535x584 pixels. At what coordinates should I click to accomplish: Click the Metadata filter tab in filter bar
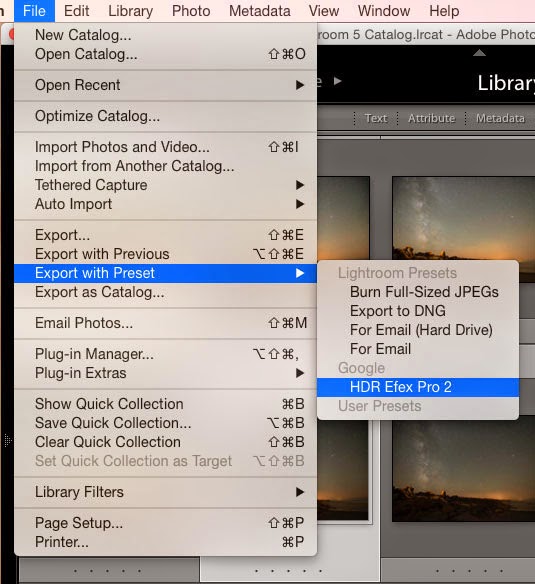click(500, 118)
